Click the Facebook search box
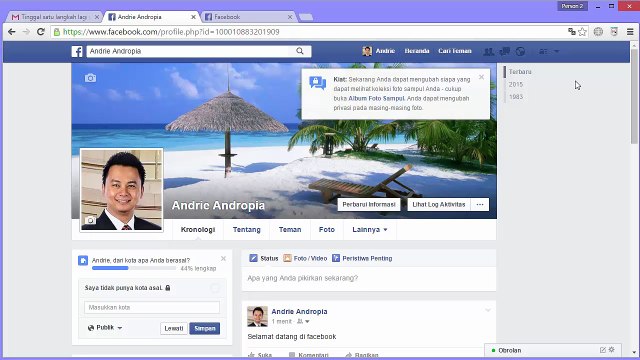Viewport: 640px width, 360px height. [199, 51]
